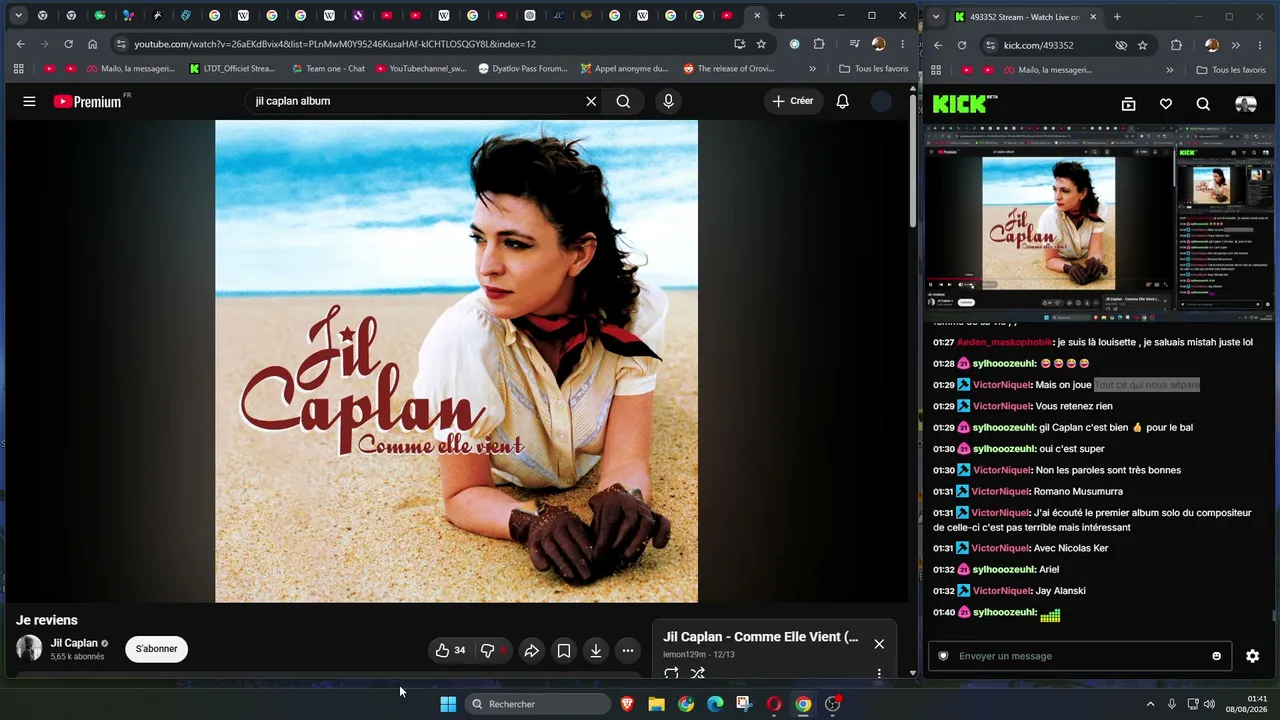Open the tab search dropdown in left browser
Image resolution: width=1280 pixels, height=720 pixels.
pyautogui.click(x=18, y=16)
